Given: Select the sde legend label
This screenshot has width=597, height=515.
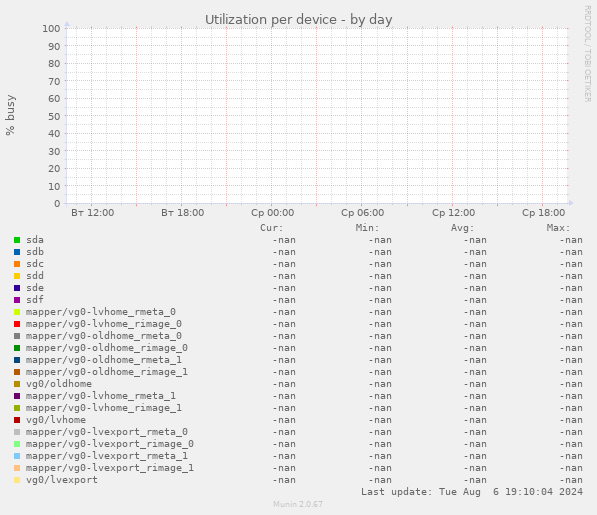Looking at the screenshot, I should (x=35, y=288).
